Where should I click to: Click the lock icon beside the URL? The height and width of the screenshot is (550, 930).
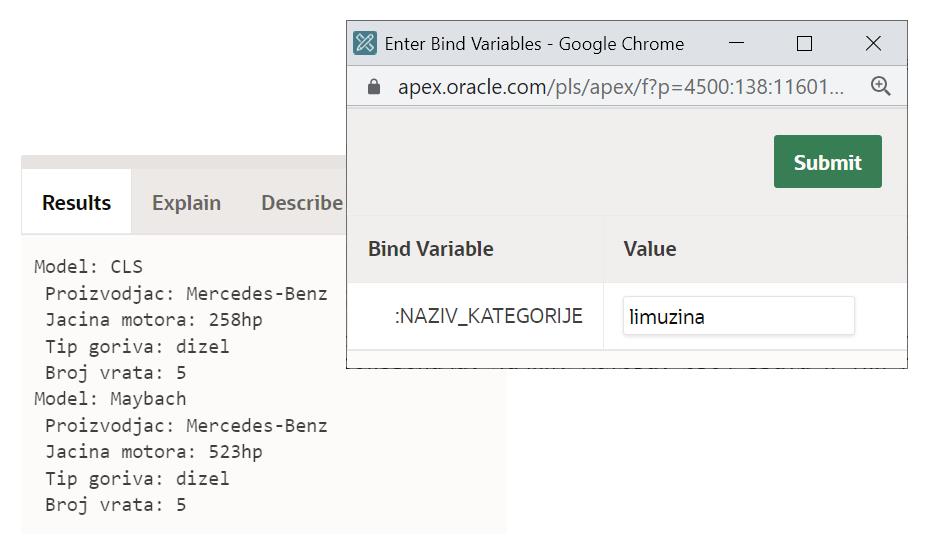click(x=374, y=87)
